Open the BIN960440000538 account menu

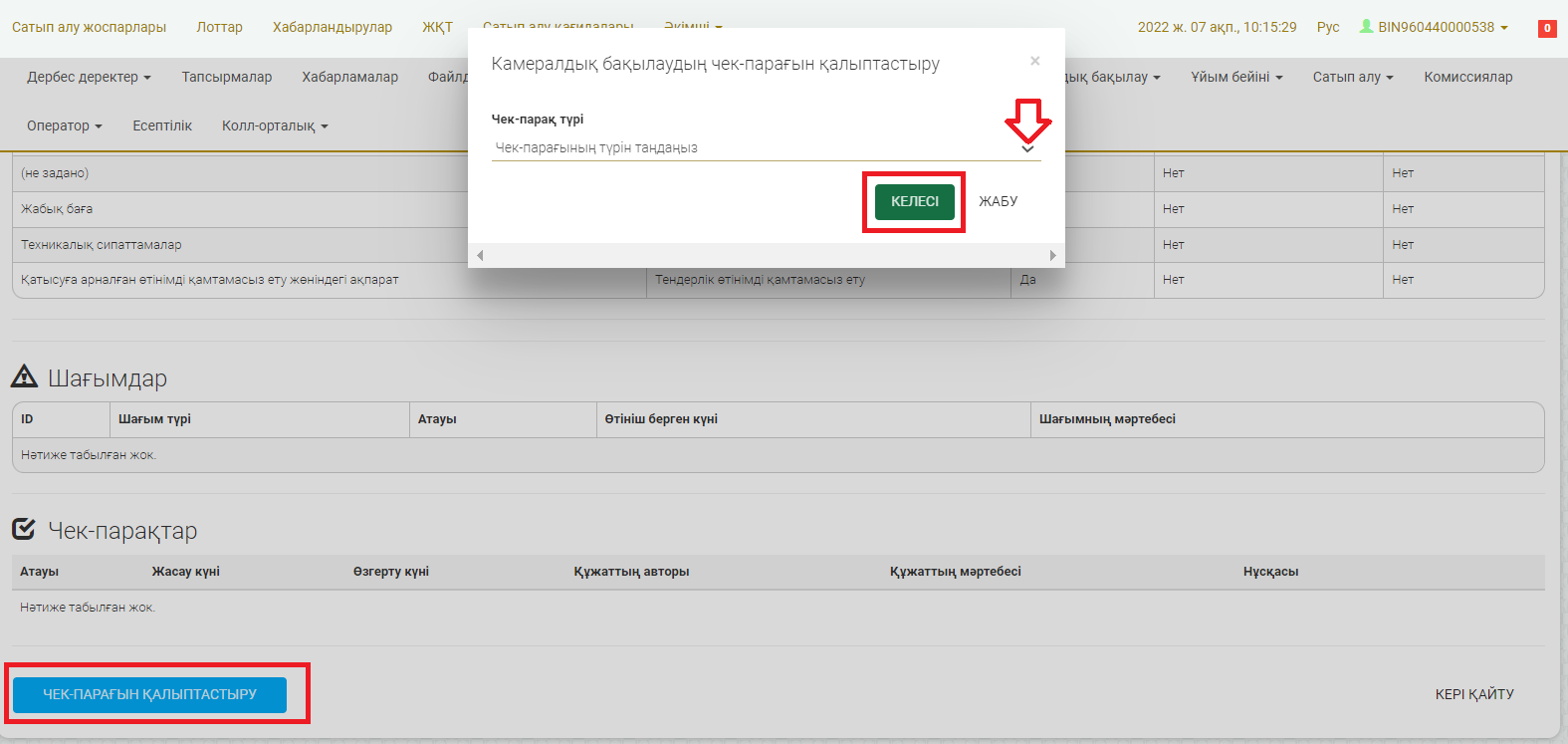[x=1442, y=27]
